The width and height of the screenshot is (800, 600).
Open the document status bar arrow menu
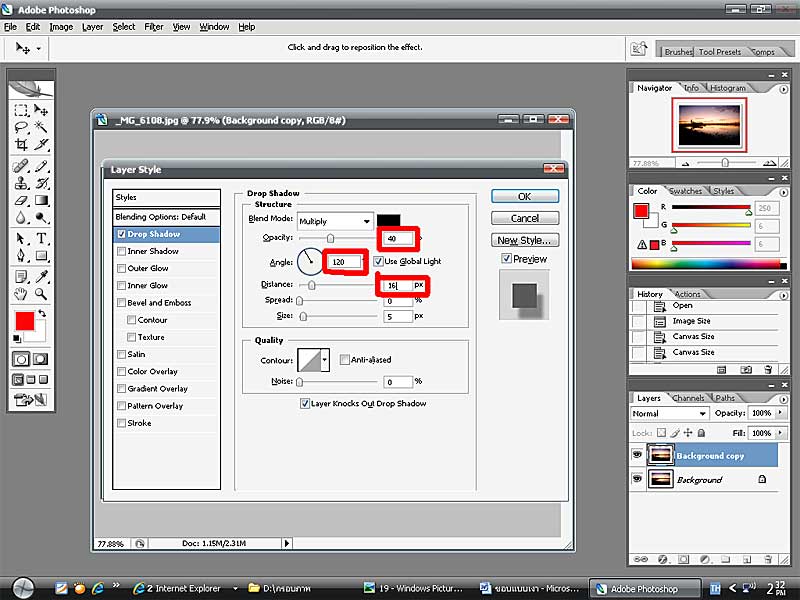(287, 544)
